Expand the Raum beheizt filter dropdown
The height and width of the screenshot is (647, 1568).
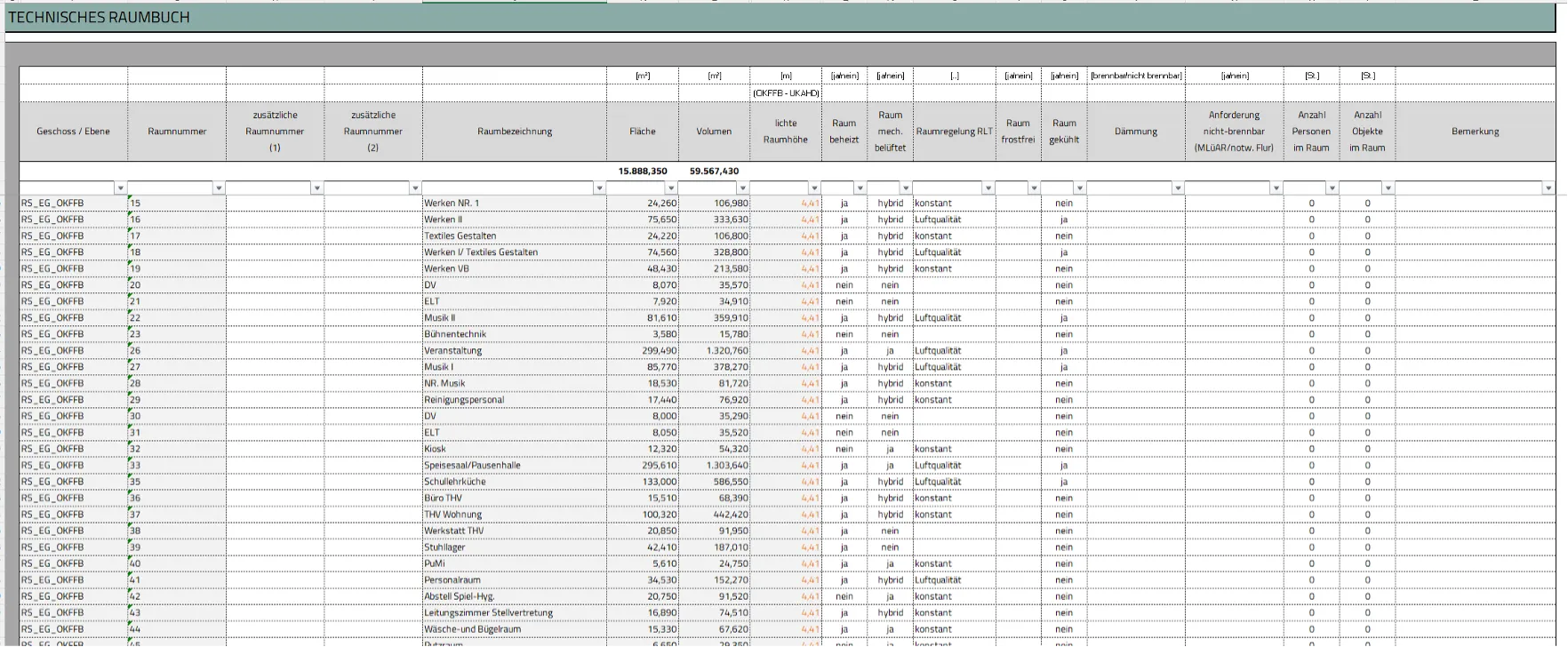click(860, 188)
